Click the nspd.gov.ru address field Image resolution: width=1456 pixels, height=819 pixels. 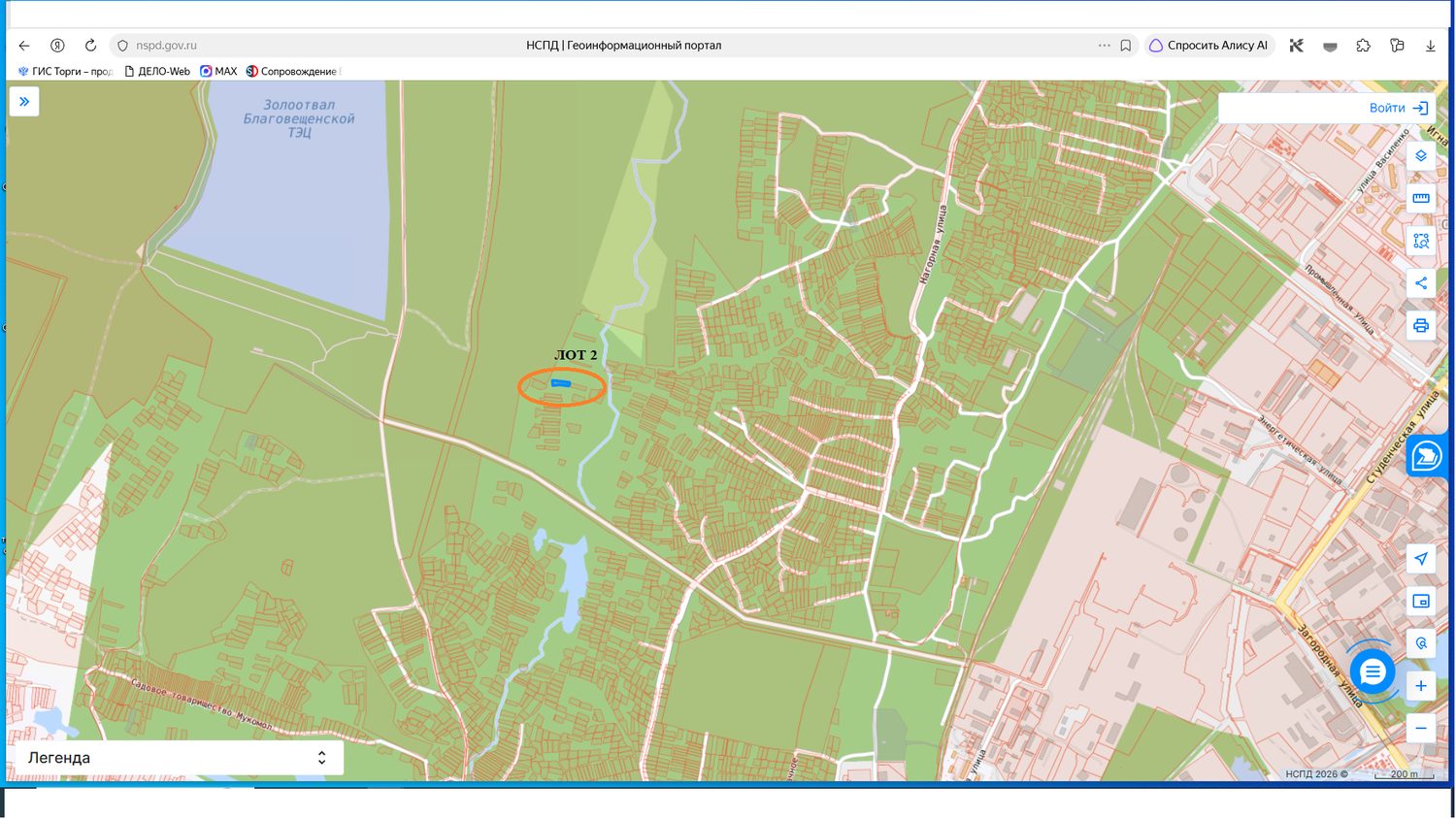click(x=166, y=46)
